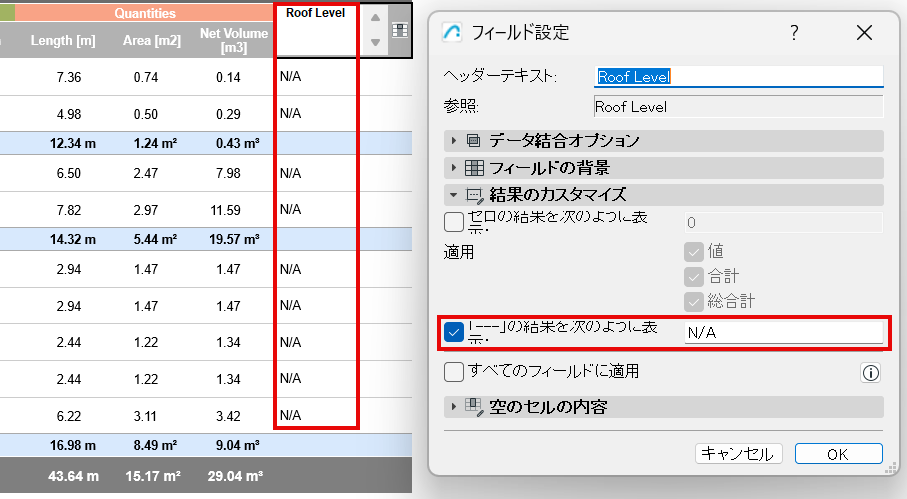907x499 pixels.
Task: Click the 7.98 net volume cell
Action: pyautogui.click(x=228, y=173)
